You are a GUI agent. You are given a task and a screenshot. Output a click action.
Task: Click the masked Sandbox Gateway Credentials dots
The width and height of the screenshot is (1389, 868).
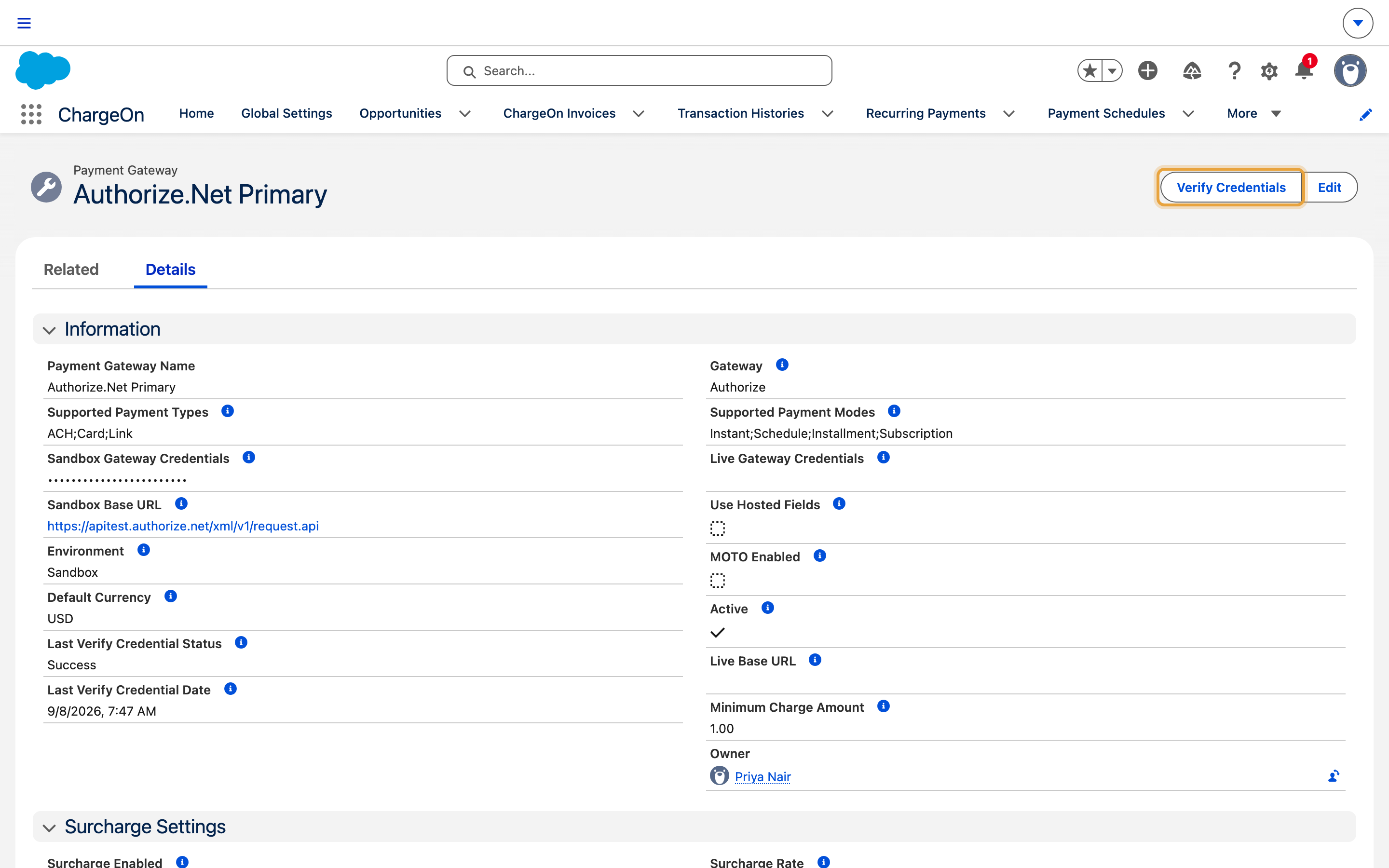point(117,480)
